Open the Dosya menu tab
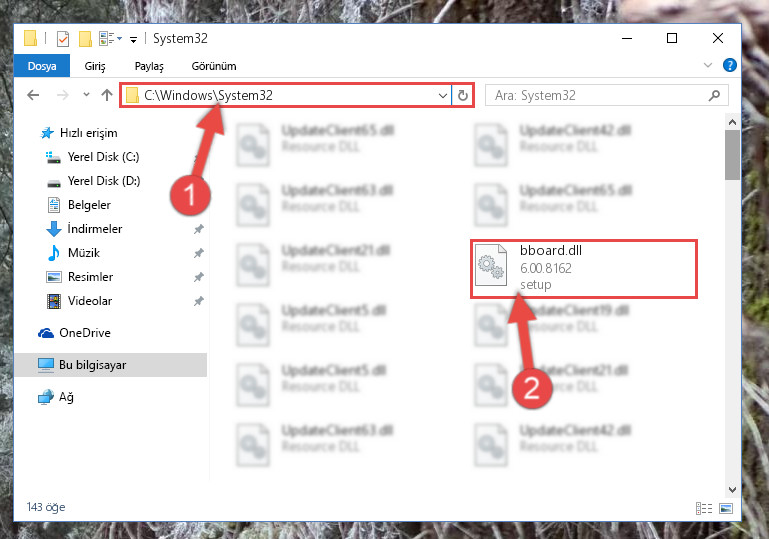The image size is (769, 539). (42, 66)
